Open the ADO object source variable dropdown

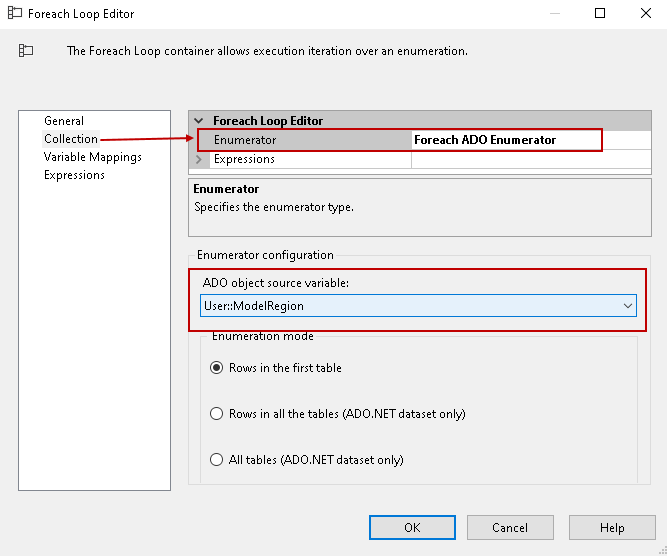[x=628, y=305]
